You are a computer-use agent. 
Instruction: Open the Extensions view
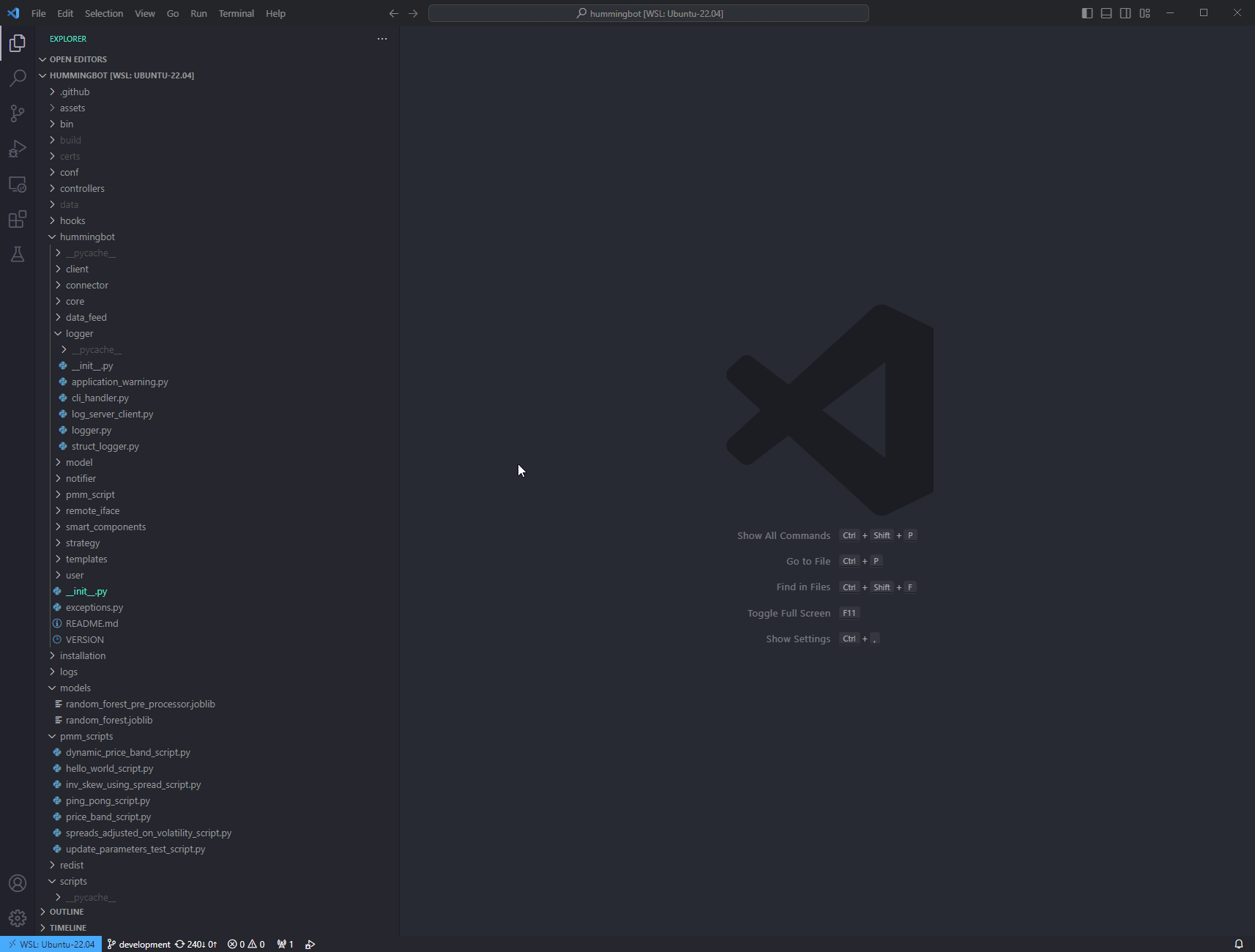(x=17, y=219)
